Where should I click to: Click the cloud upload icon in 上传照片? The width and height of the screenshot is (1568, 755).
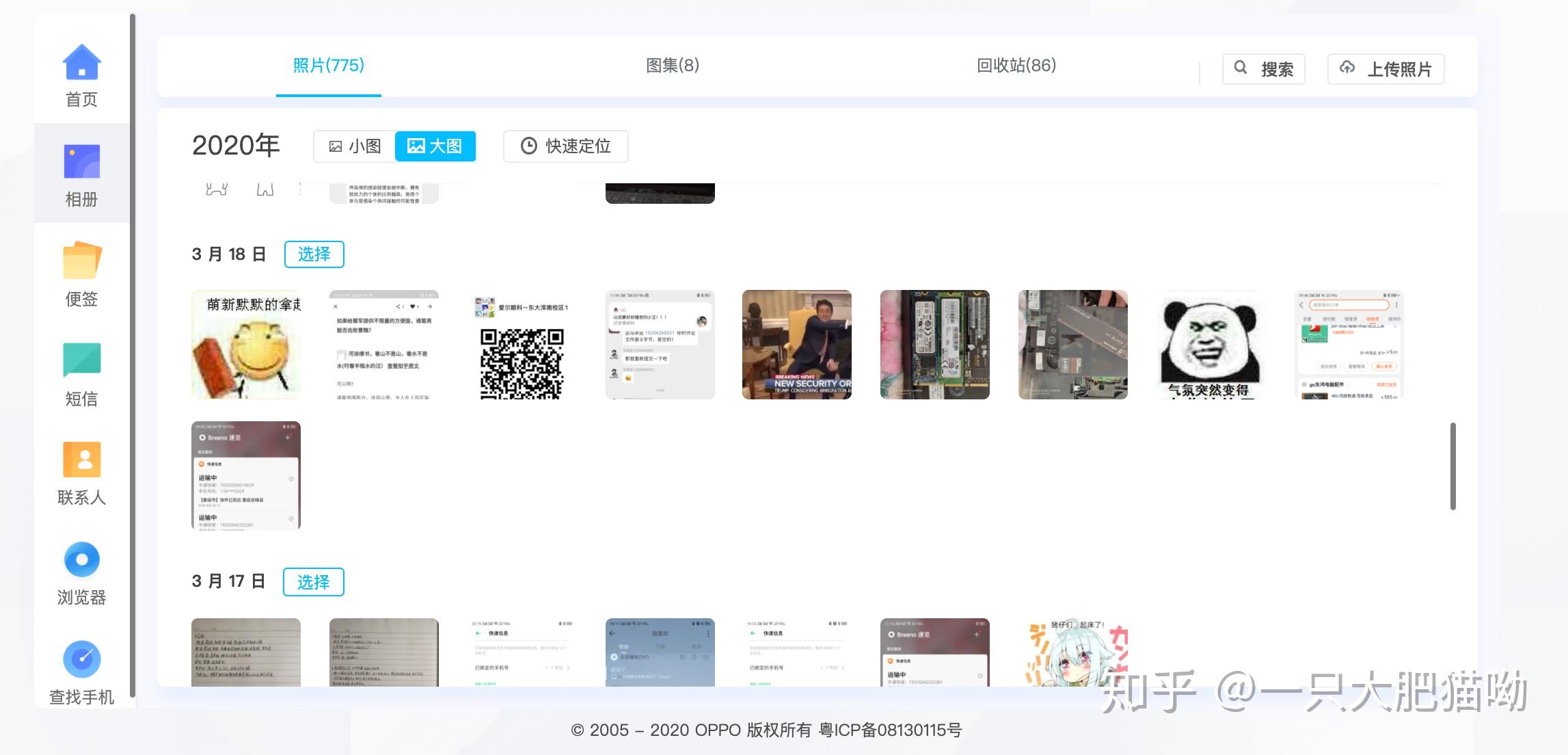(x=1347, y=68)
